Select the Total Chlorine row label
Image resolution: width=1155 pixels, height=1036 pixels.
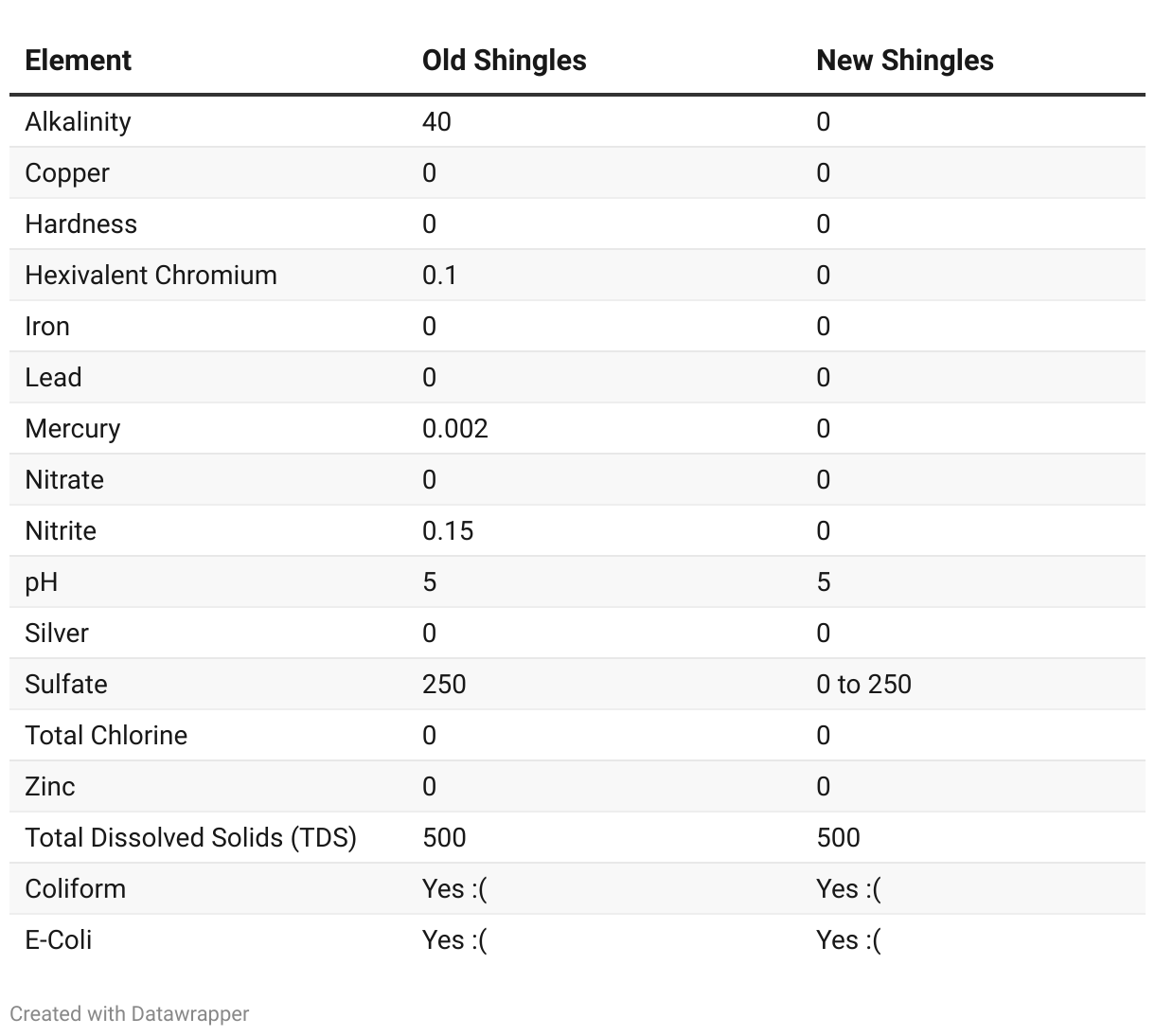pyautogui.click(x=106, y=735)
